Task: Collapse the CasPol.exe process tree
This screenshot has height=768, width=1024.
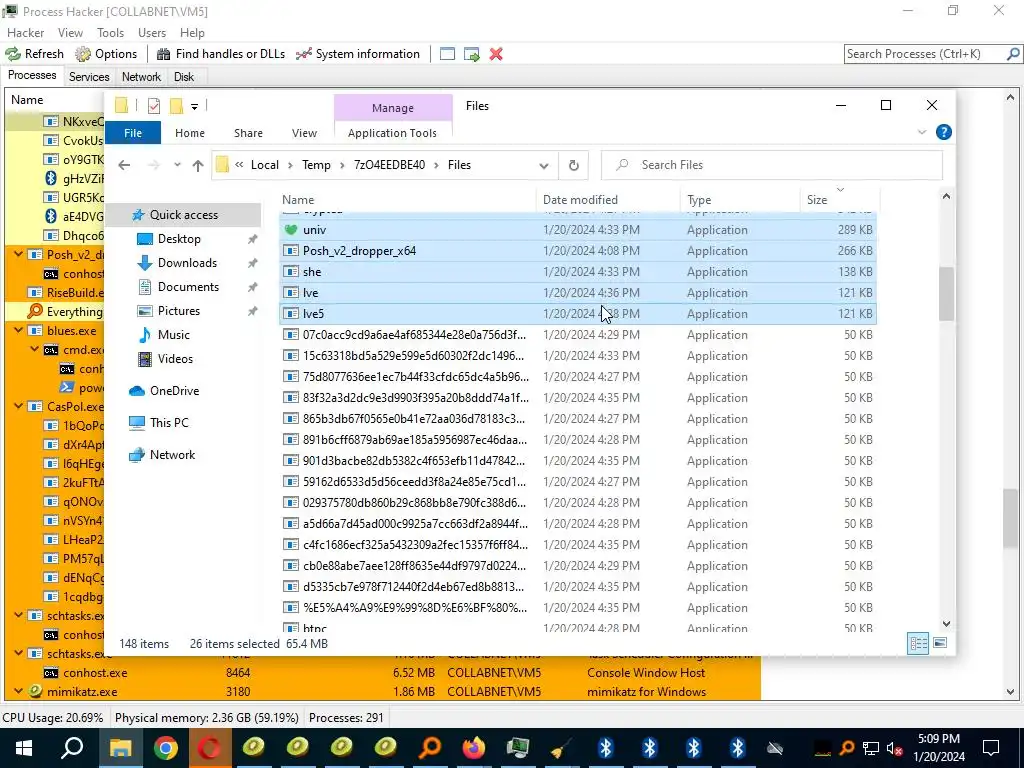Action: [x=18, y=406]
